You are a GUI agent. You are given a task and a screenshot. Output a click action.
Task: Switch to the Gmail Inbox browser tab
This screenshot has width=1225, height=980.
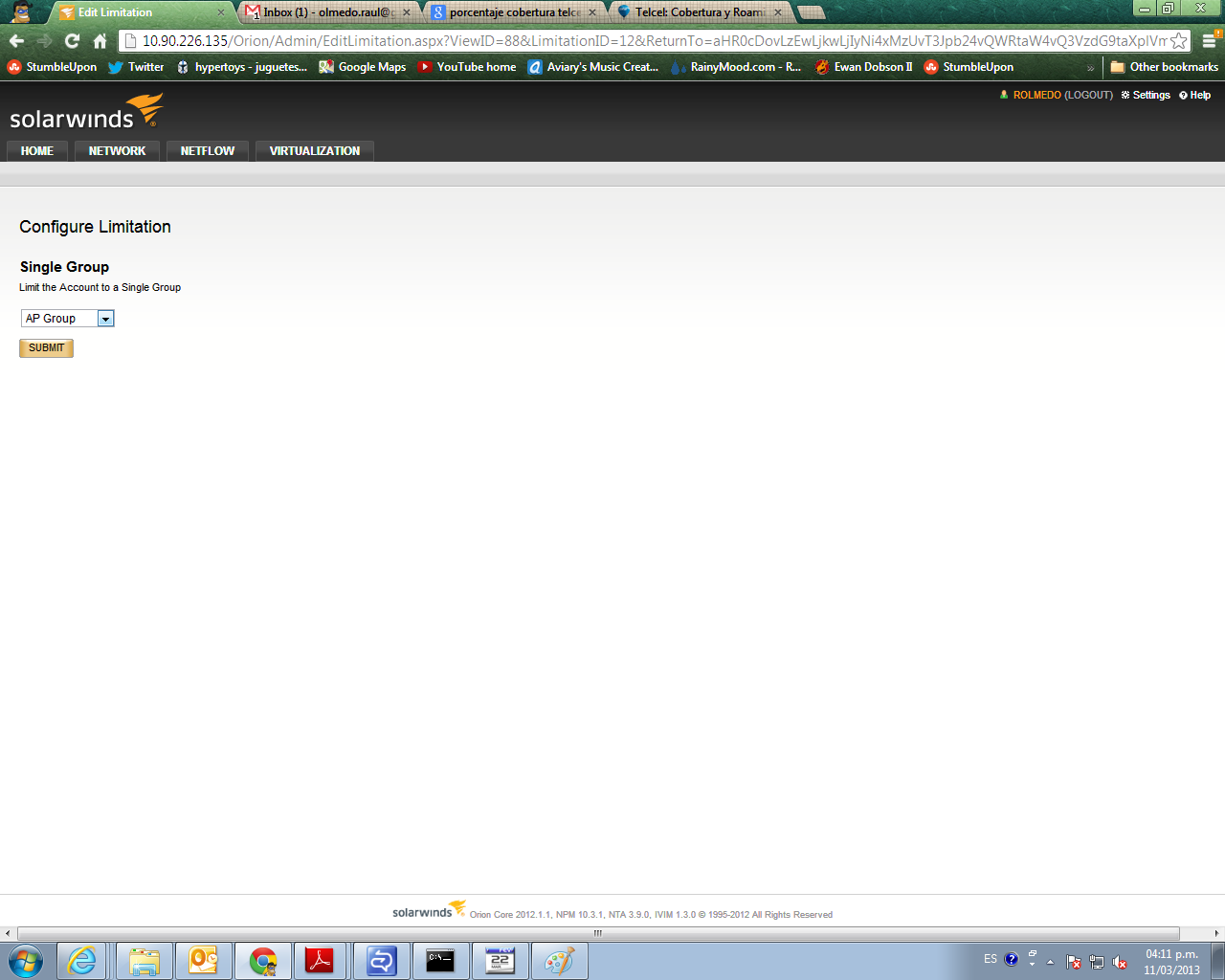click(x=327, y=12)
